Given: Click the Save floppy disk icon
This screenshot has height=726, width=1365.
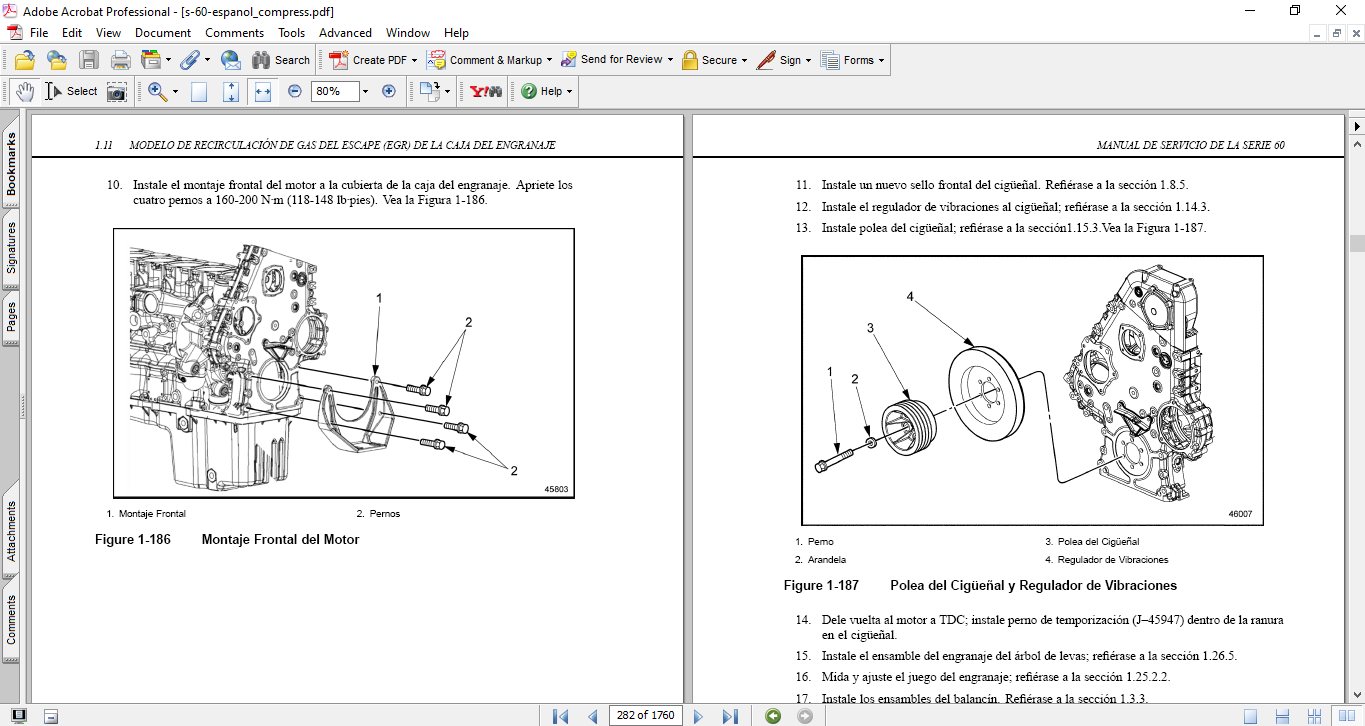Looking at the screenshot, I should pos(89,60).
